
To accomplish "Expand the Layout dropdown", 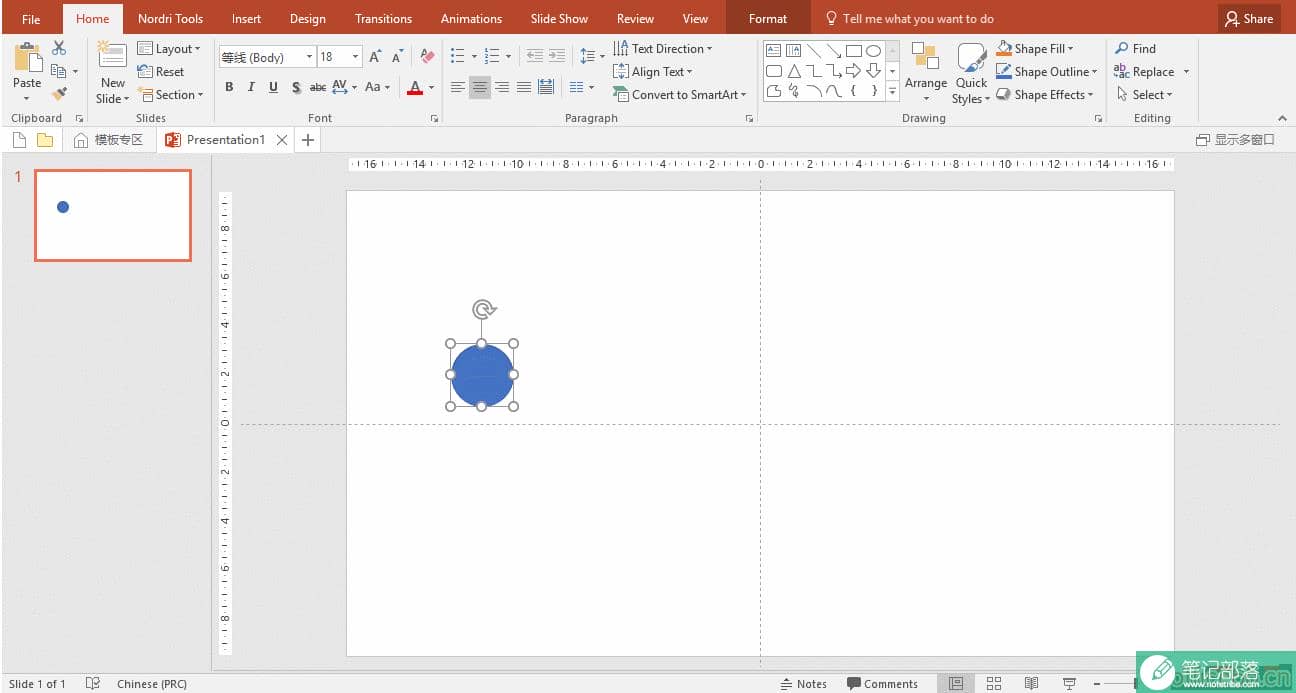I will (x=169, y=48).
